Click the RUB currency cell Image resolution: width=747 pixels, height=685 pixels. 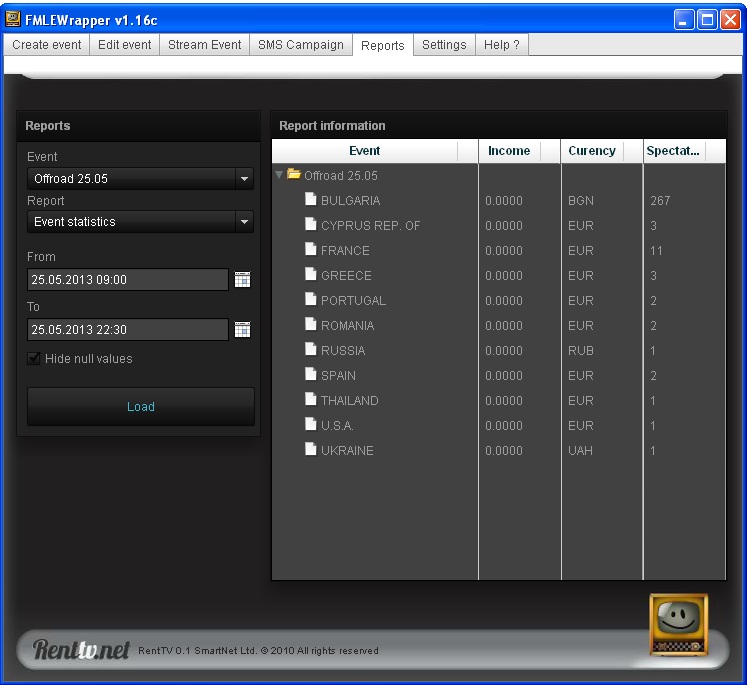(x=581, y=351)
